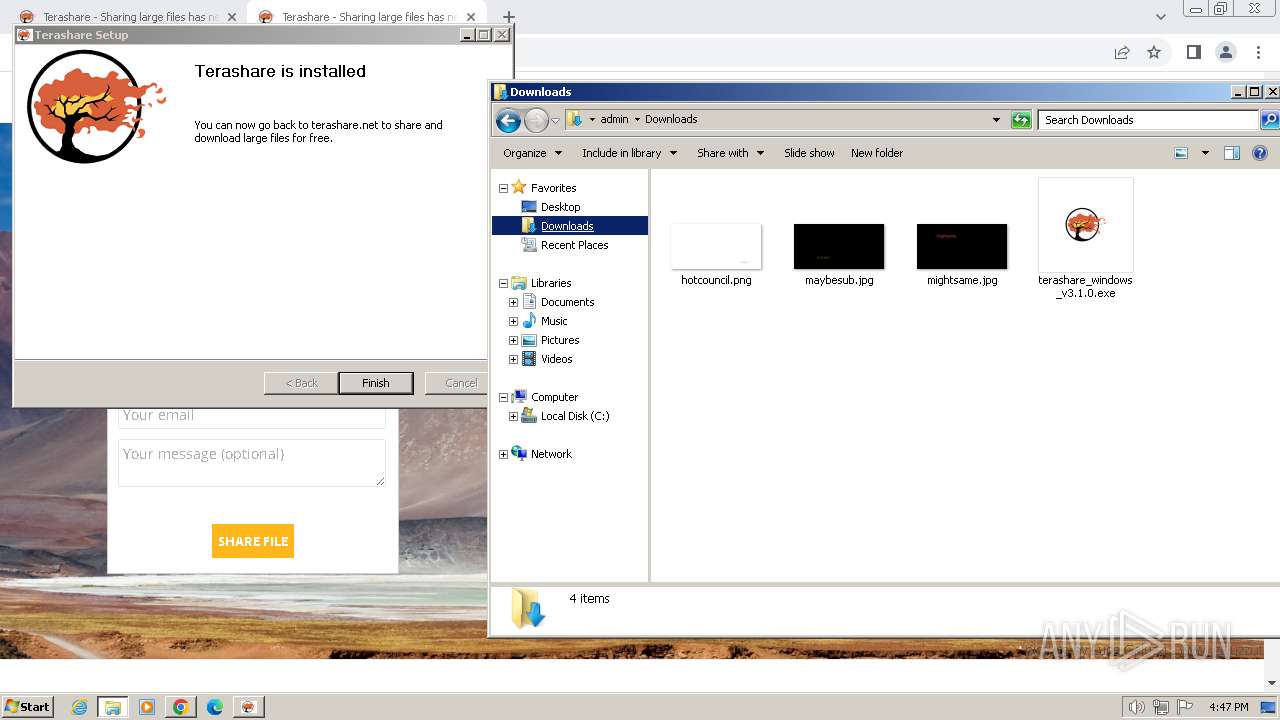Image resolution: width=1280 pixels, height=720 pixels.
Task: Open Chrome from the taskbar
Action: click(x=181, y=707)
